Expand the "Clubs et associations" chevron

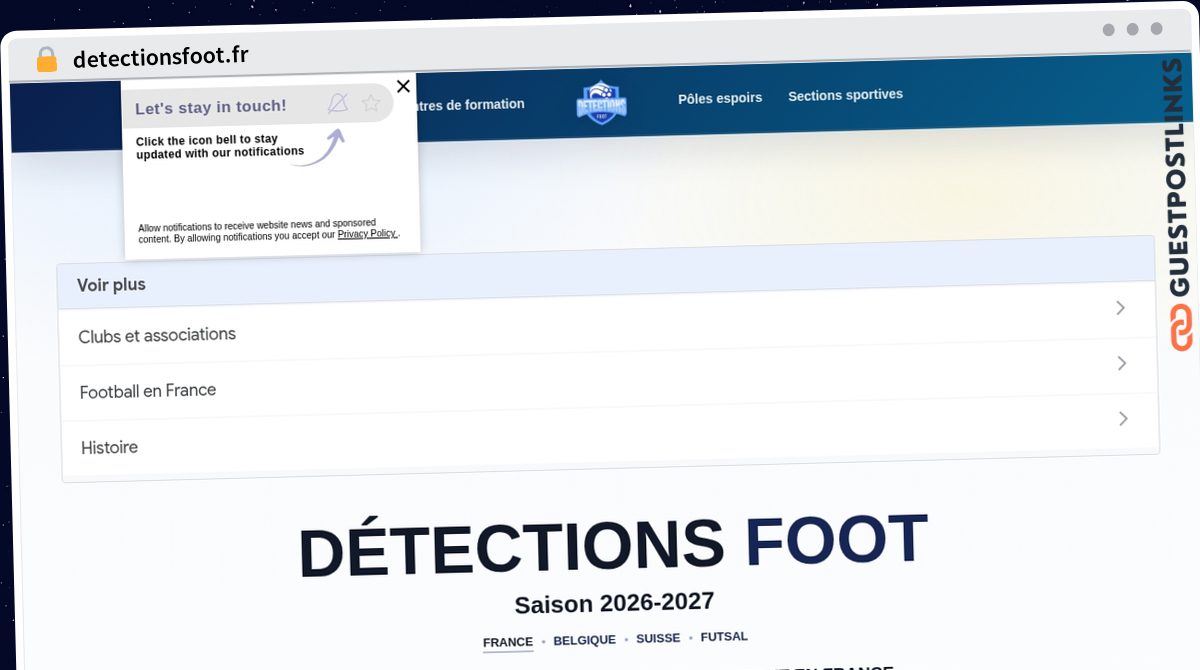[1121, 308]
